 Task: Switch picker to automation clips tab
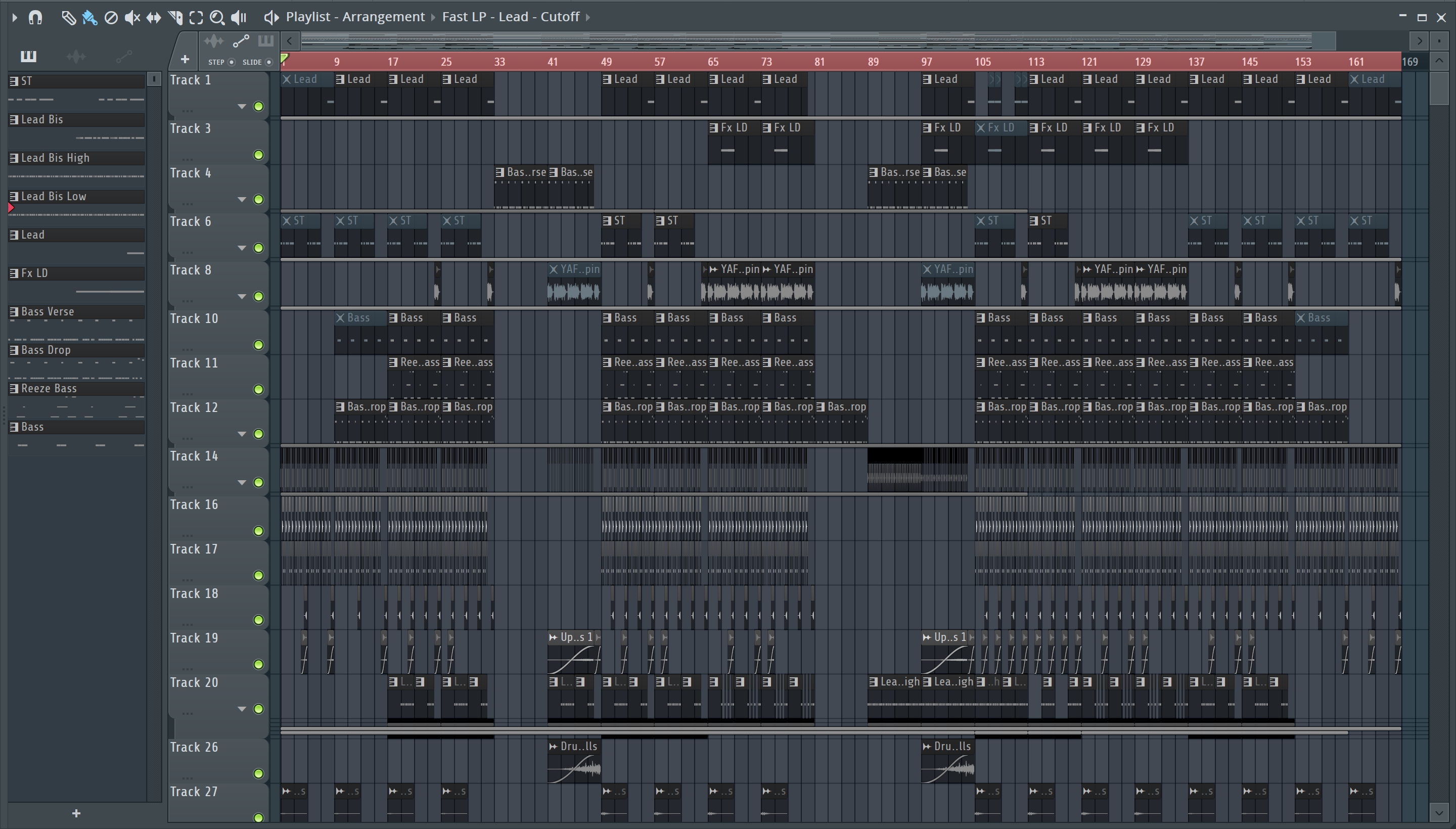(123, 57)
